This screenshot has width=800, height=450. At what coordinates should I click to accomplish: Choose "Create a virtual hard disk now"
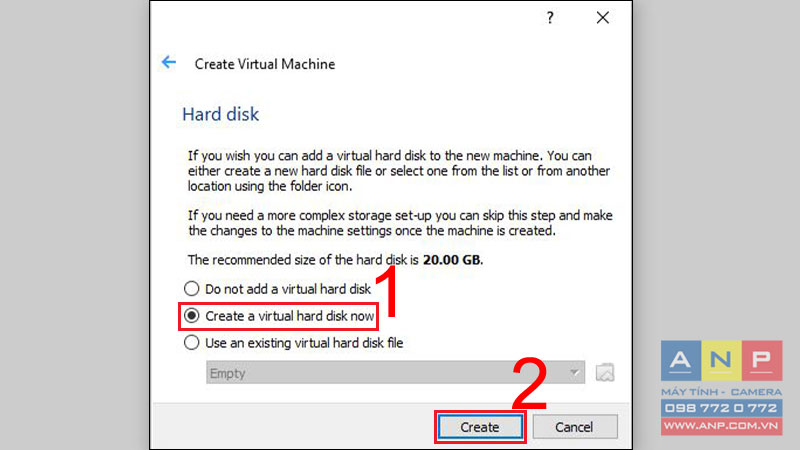click(279, 316)
